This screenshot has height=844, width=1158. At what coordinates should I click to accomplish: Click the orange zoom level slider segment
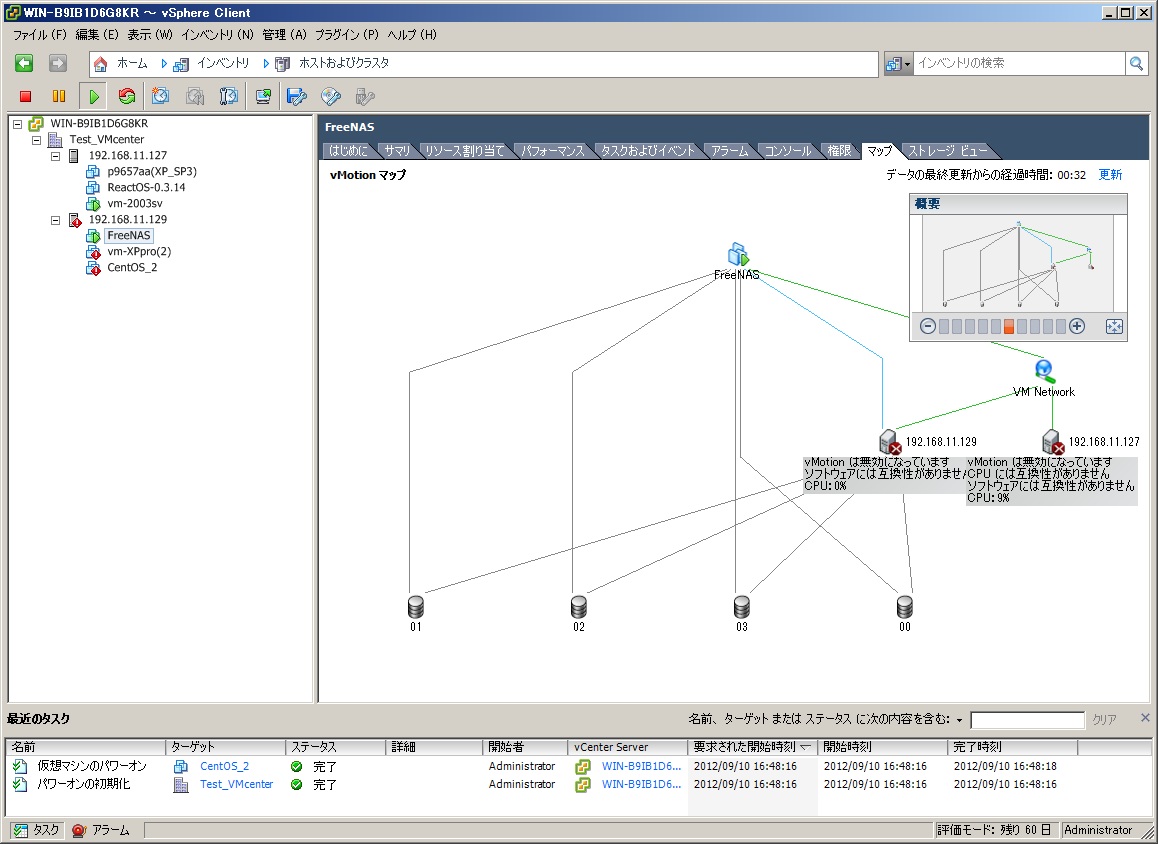click(1009, 326)
